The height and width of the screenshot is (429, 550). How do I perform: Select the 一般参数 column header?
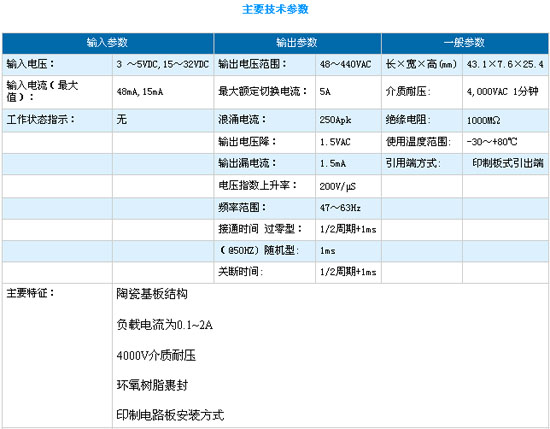[464, 43]
